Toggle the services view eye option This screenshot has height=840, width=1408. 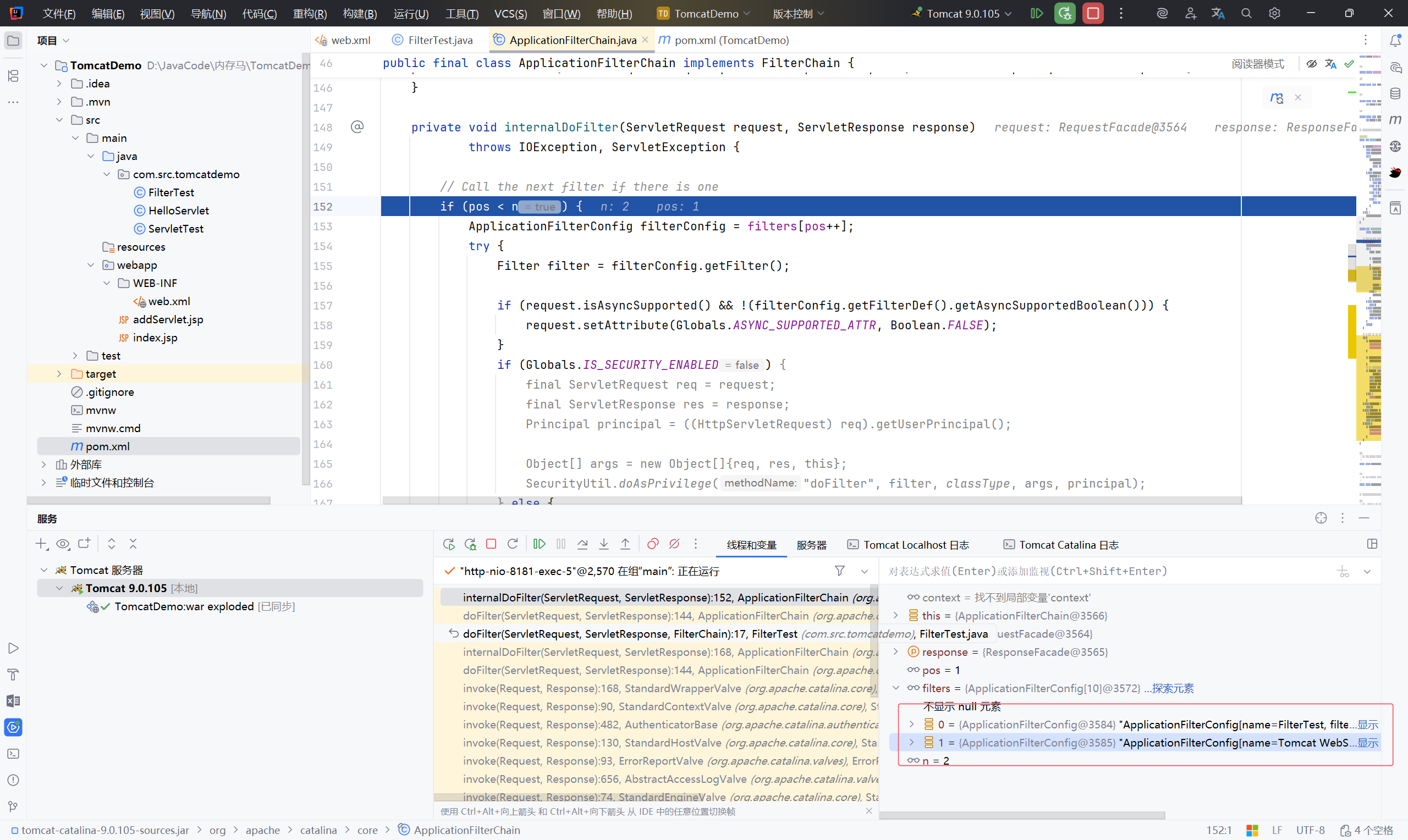pyautogui.click(x=63, y=544)
